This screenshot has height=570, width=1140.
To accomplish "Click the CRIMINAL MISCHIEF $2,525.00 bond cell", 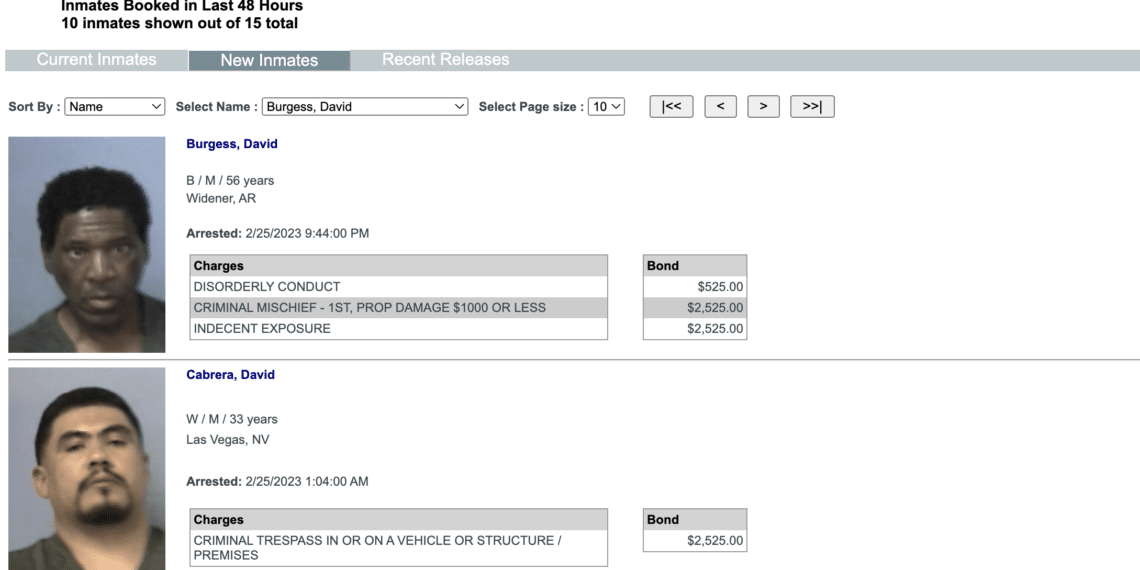I will coord(695,308).
